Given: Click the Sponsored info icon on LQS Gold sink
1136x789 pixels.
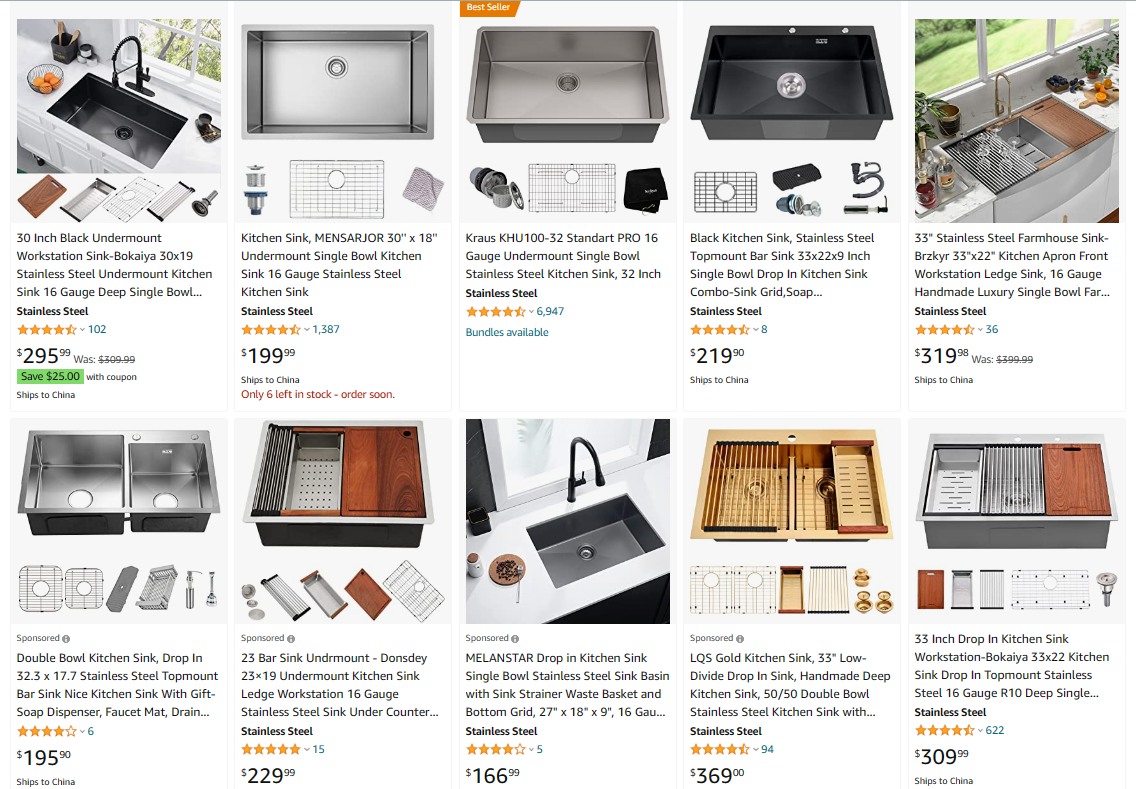Looking at the screenshot, I should [x=740, y=639].
